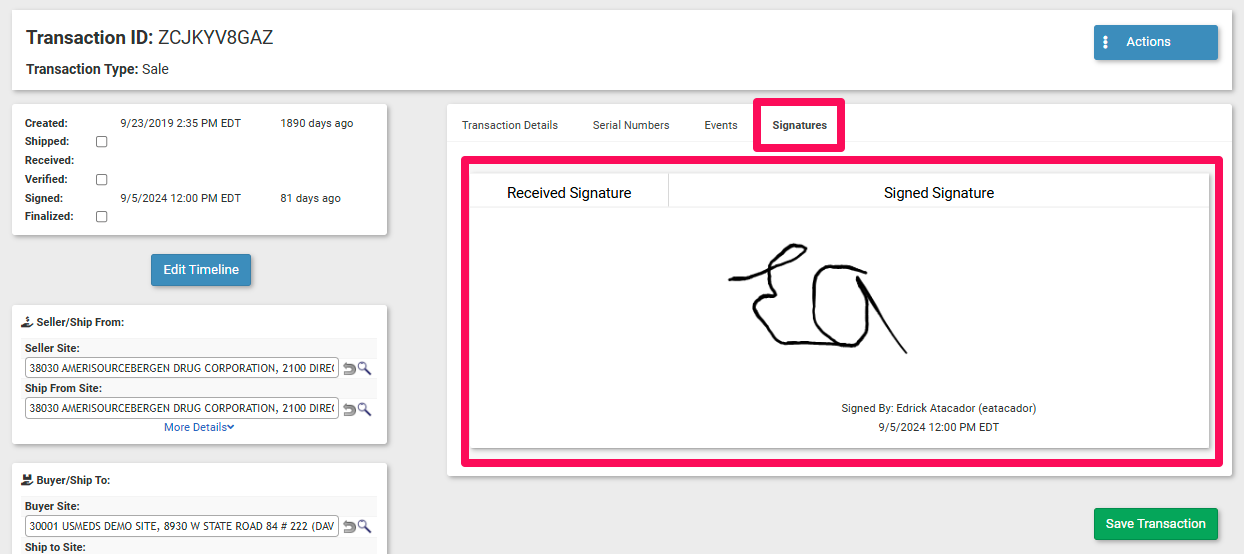Click inside the Buyer Site input field

click(x=182, y=527)
